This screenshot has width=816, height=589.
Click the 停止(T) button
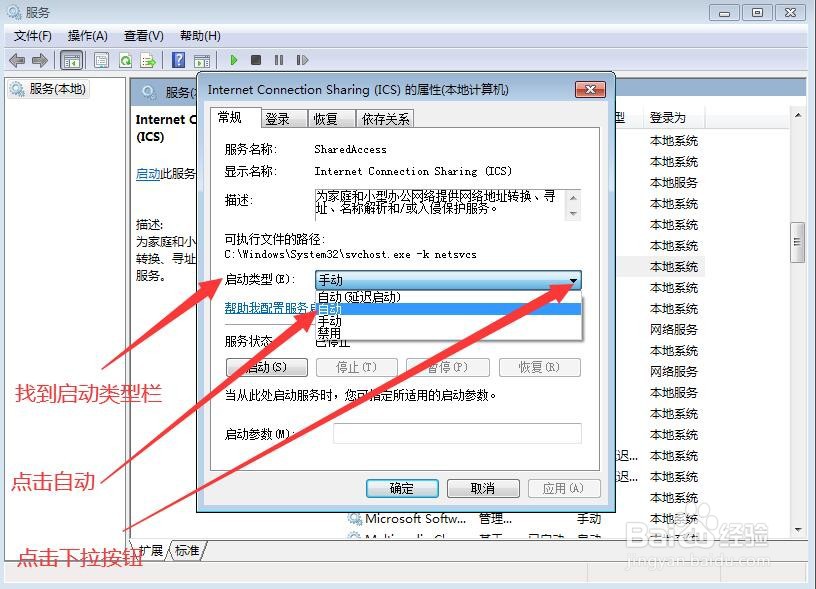(356, 367)
